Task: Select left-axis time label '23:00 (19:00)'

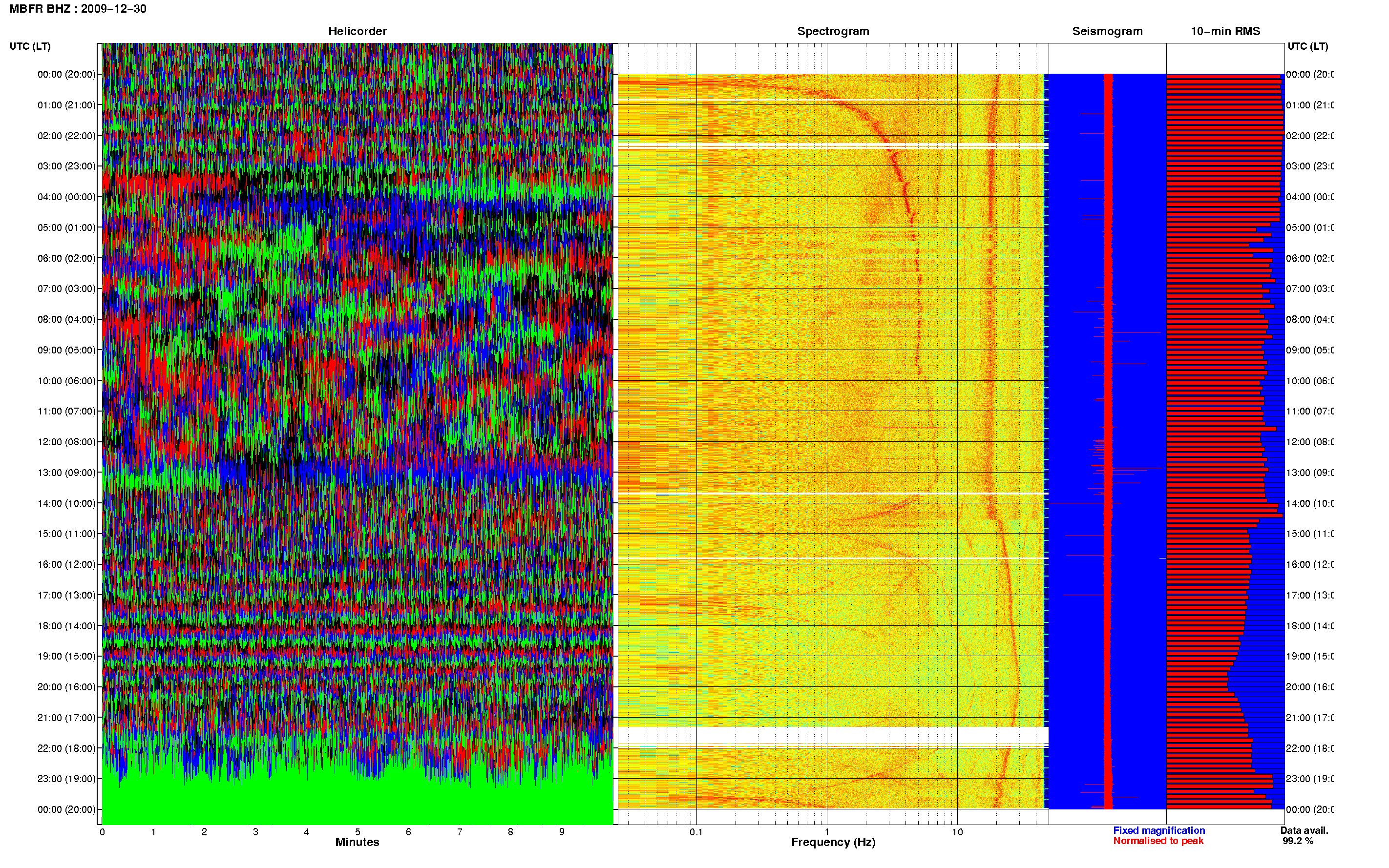Action: coord(66,779)
